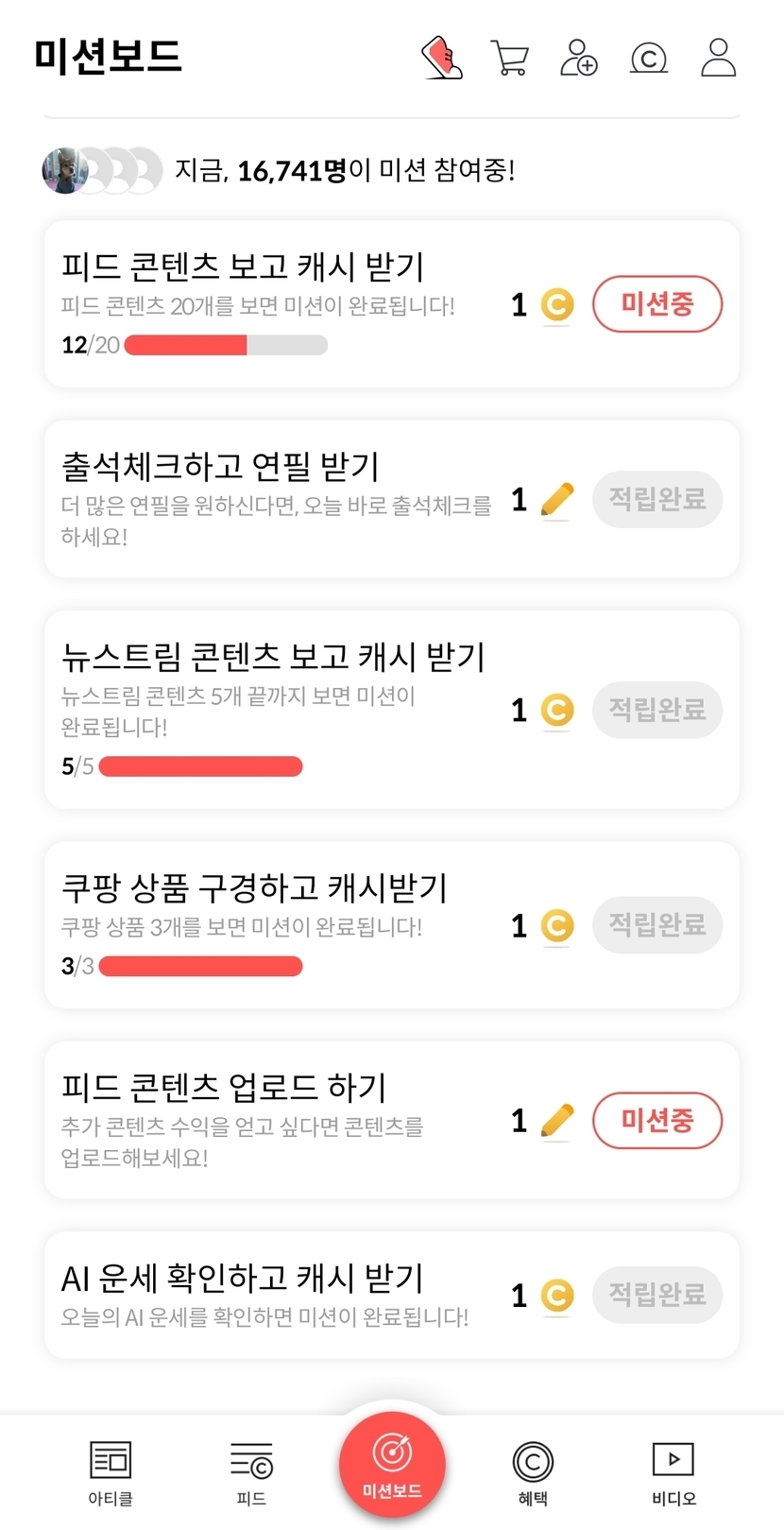Tap the add friend icon
The height and width of the screenshot is (1530, 784).
tap(579, 59)
